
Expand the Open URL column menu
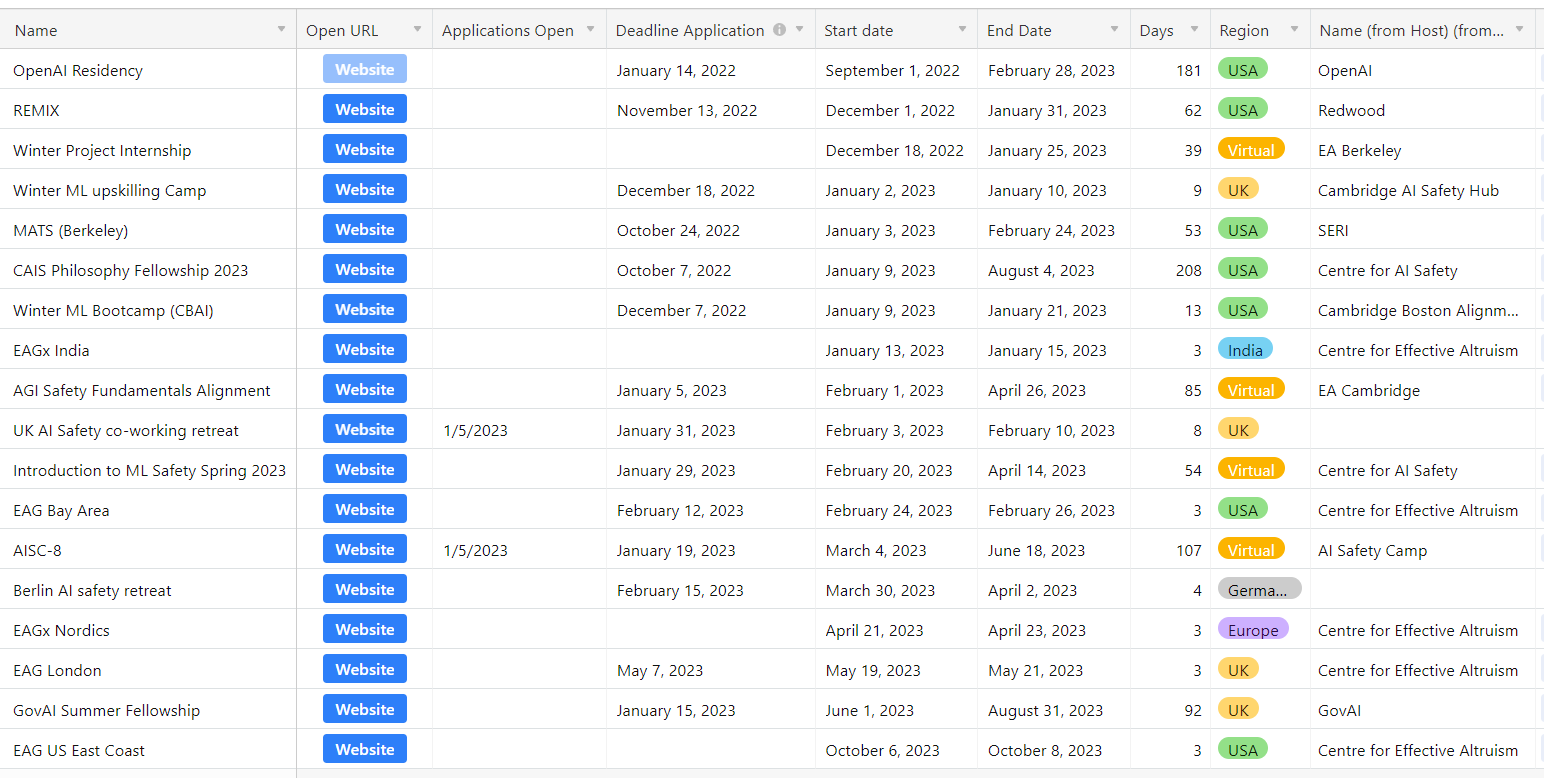click(x=417, y=30)
